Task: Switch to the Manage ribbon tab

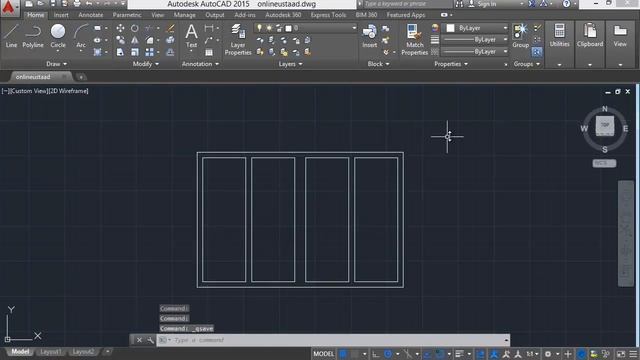Action: [184, 15]
